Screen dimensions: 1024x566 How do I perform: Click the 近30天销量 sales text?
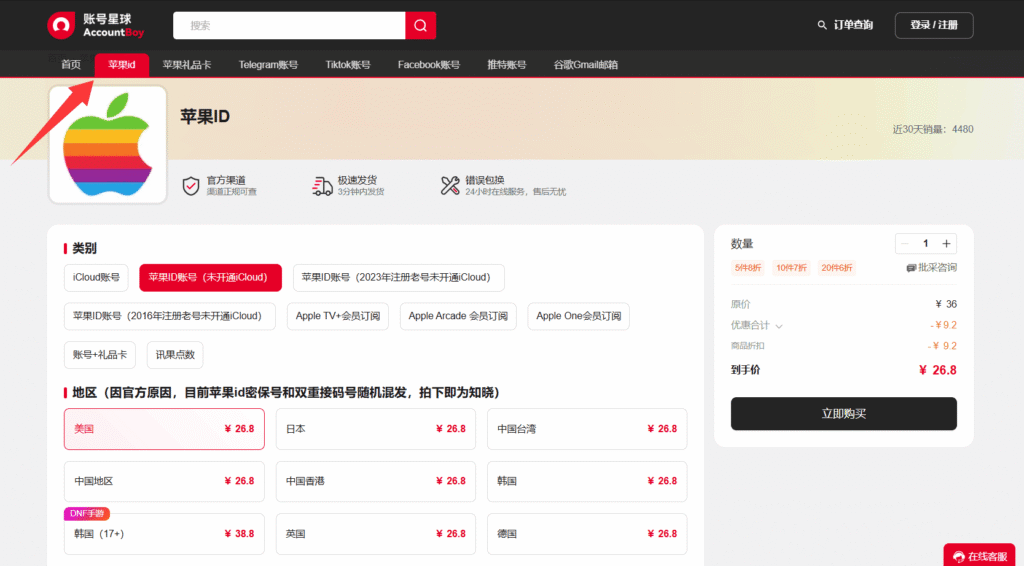point(933,129)
